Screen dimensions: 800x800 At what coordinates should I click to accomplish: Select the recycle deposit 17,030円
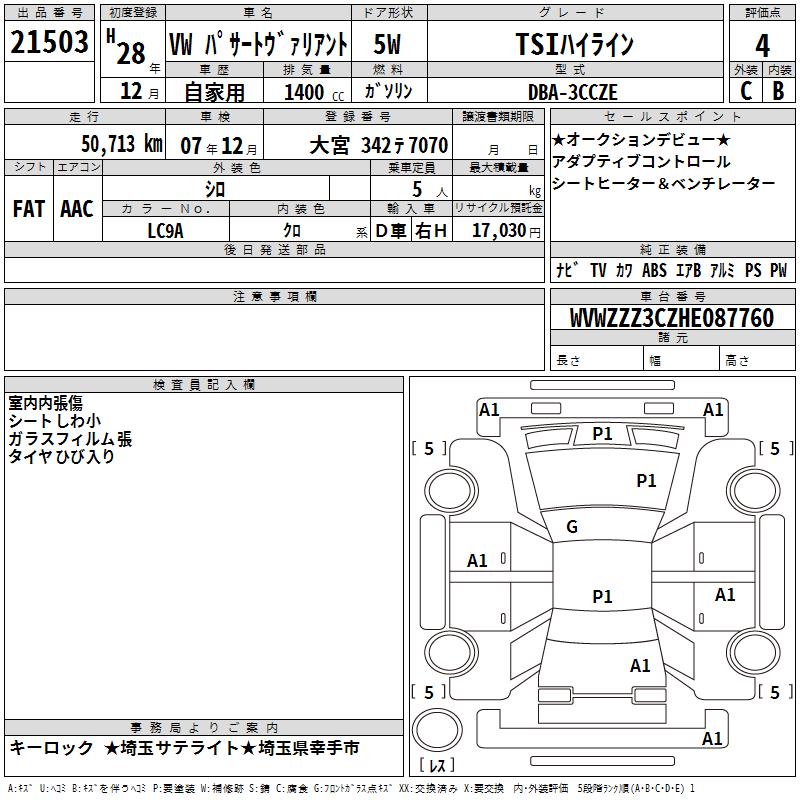click(x=506, y=231)
